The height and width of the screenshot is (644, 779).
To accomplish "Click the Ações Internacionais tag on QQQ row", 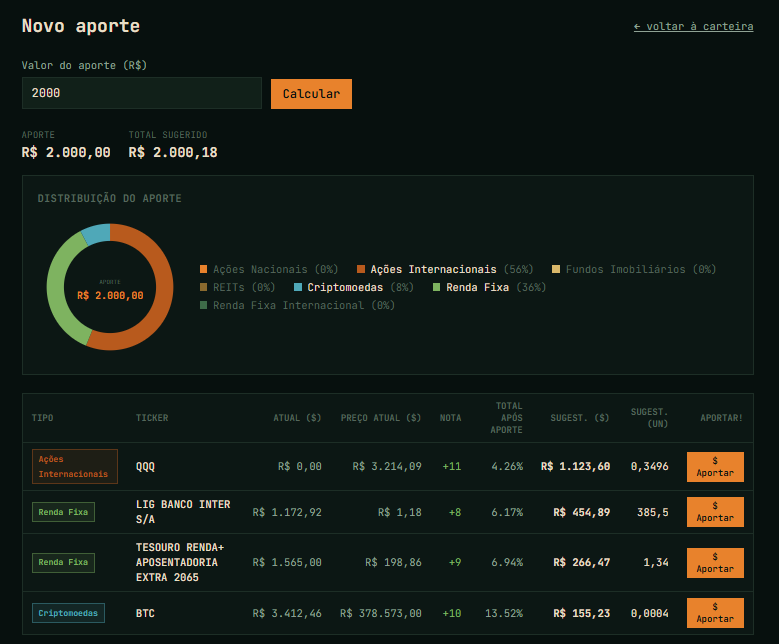I will [x=74, y=466].
